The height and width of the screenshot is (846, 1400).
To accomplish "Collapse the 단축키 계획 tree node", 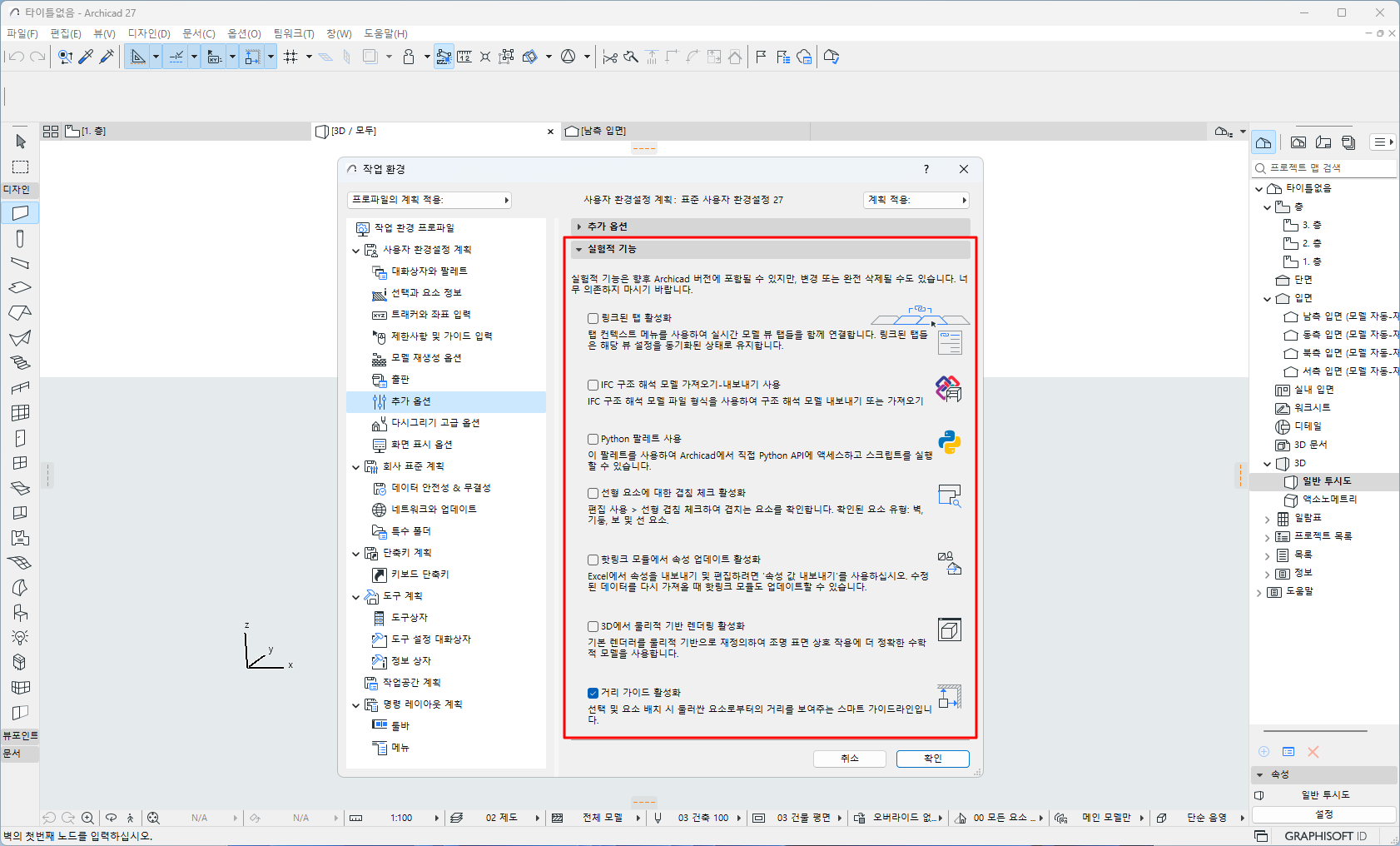I will (356, 554).
